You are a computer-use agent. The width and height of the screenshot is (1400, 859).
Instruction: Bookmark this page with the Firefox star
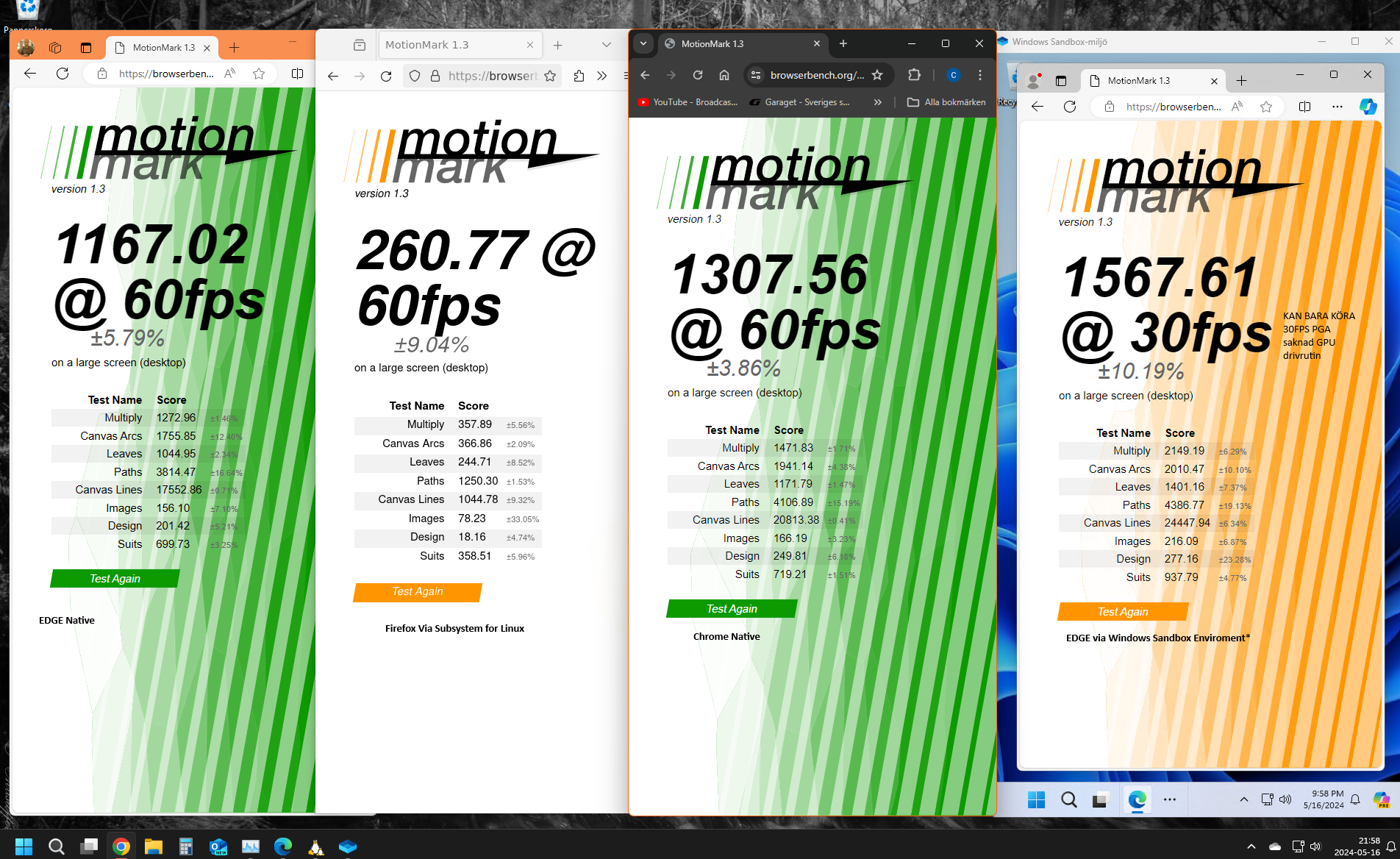(550, 76)
